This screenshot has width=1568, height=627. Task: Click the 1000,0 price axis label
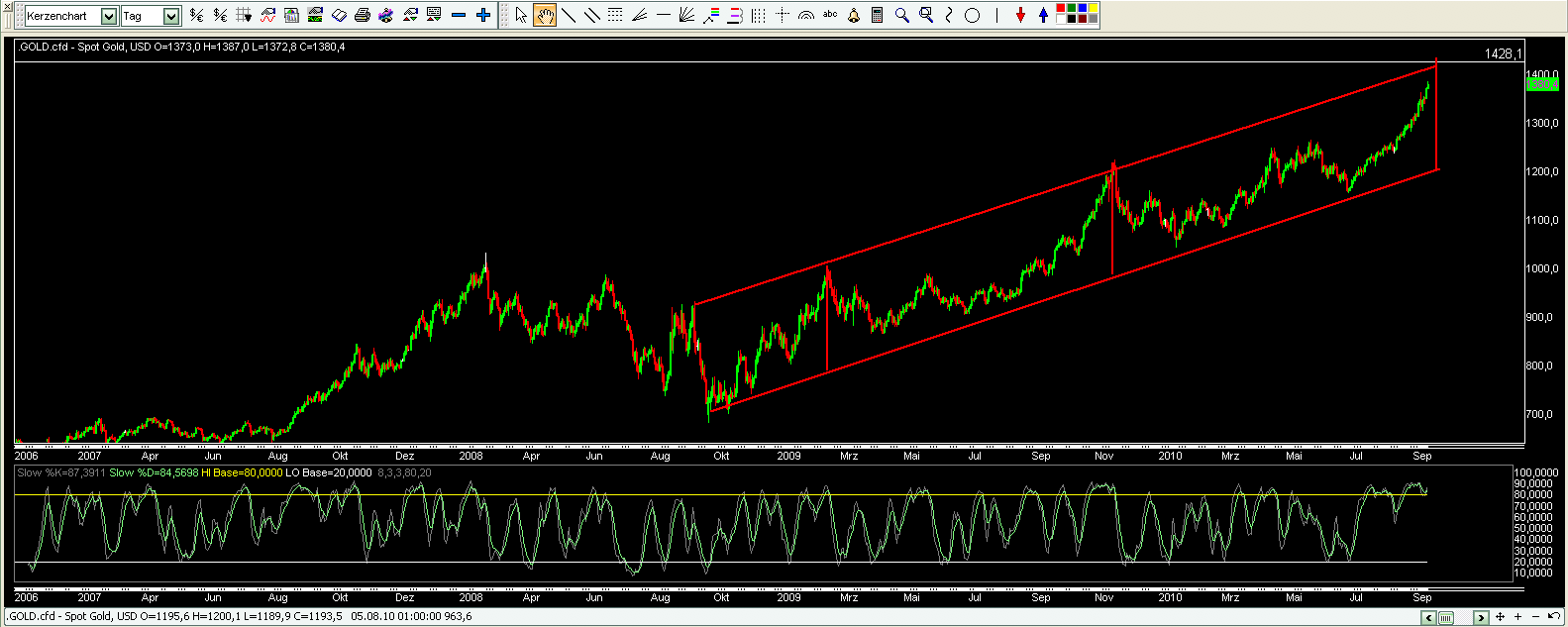point(1543,268)
